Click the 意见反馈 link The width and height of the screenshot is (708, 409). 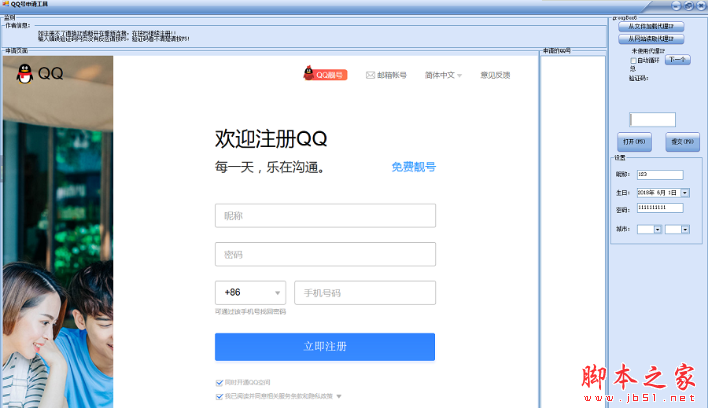(x=495, y=75)
